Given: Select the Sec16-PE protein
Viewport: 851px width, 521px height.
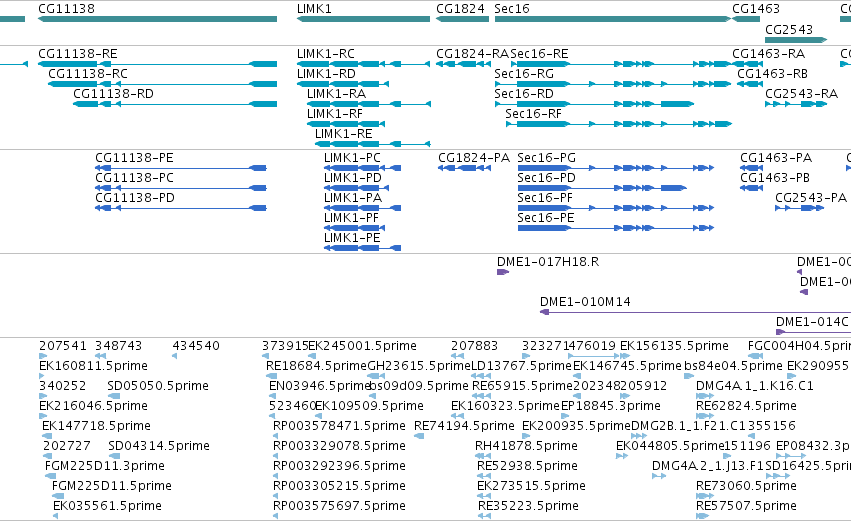Looking at the screenshot, I should click(x=545, y=218).
